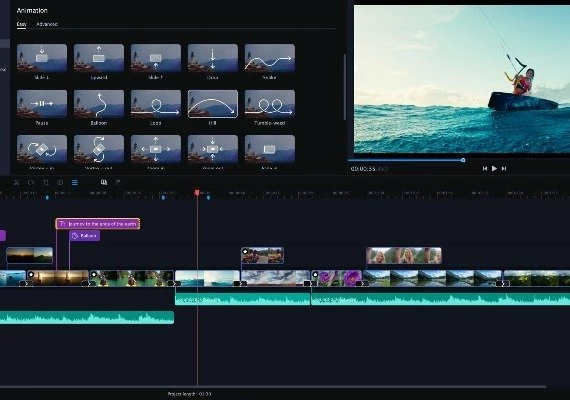Image resolution: width=570 pixels, height=400 pixels.
Task: Select the green lagoon boat video clip
Action: point(132,278)
